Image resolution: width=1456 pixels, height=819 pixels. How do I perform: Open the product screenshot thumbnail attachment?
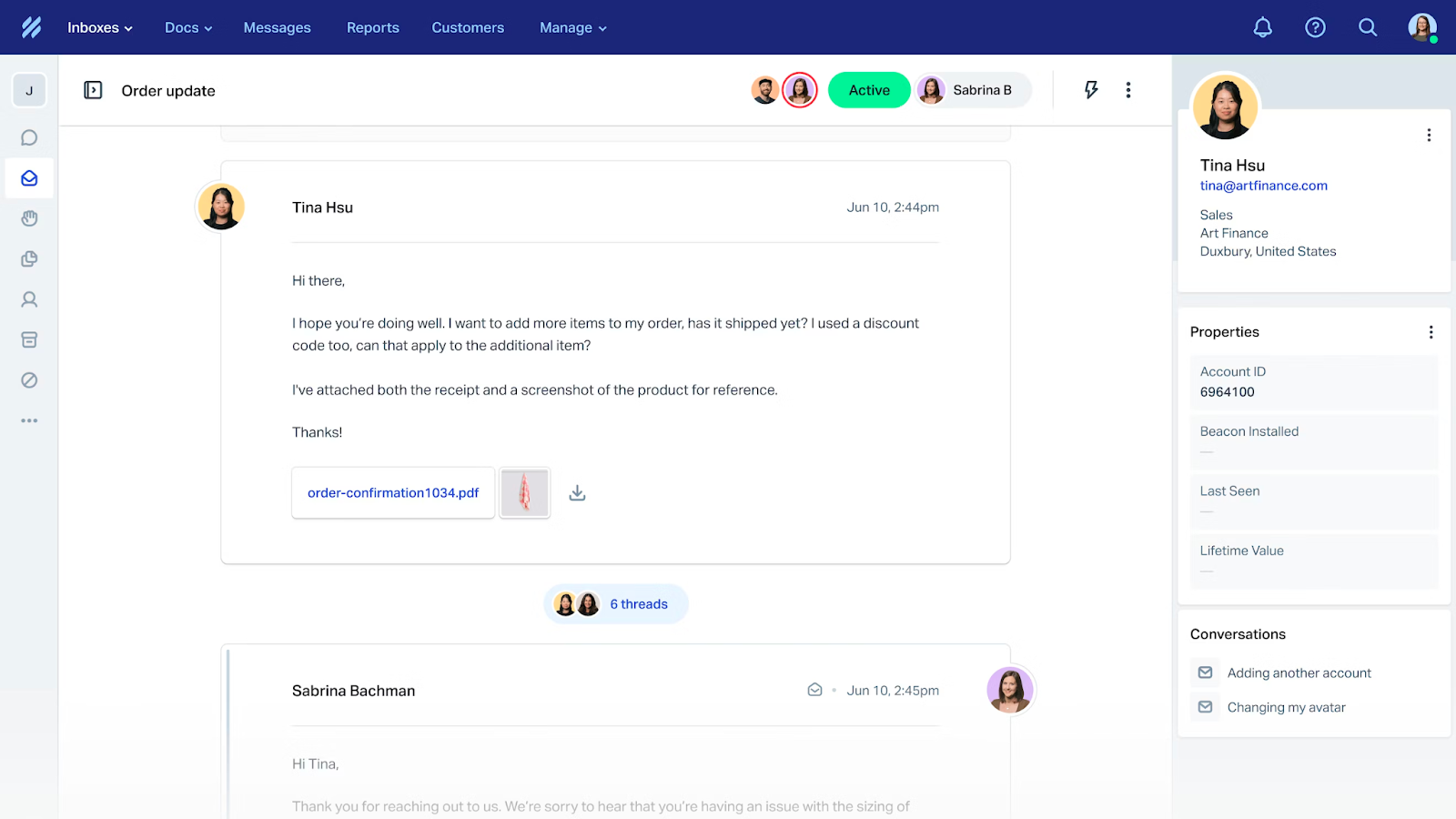(525, 493)
